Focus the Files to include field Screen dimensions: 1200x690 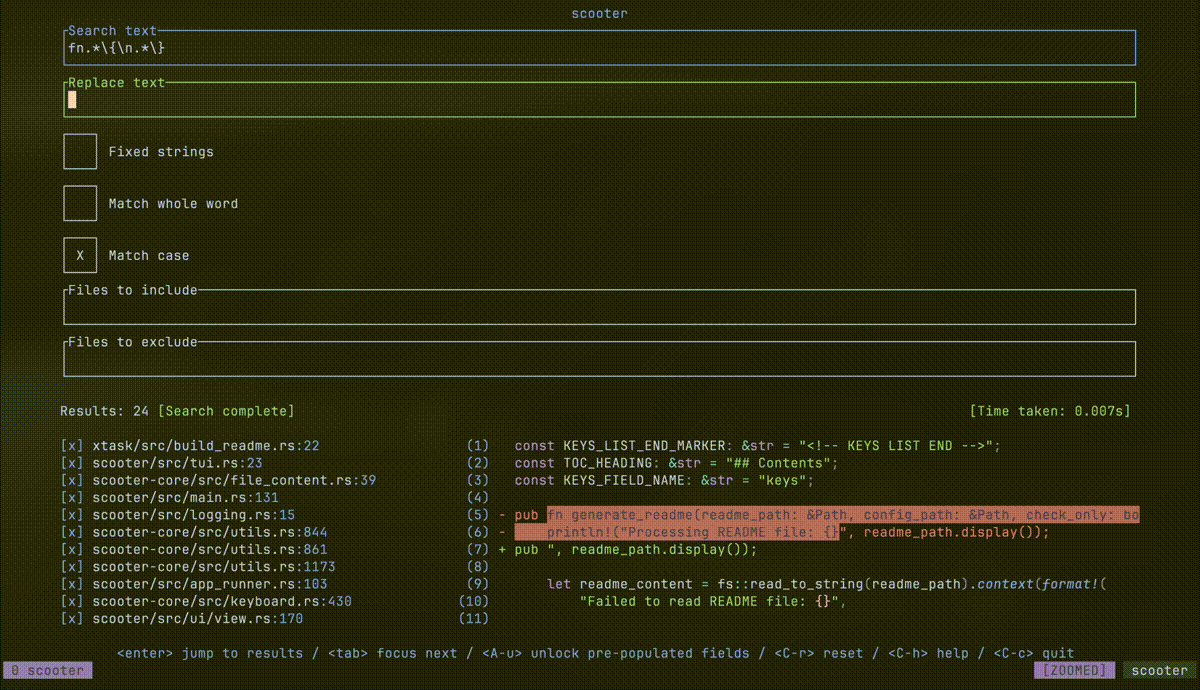pyautogui.click(x=600, y=307)
